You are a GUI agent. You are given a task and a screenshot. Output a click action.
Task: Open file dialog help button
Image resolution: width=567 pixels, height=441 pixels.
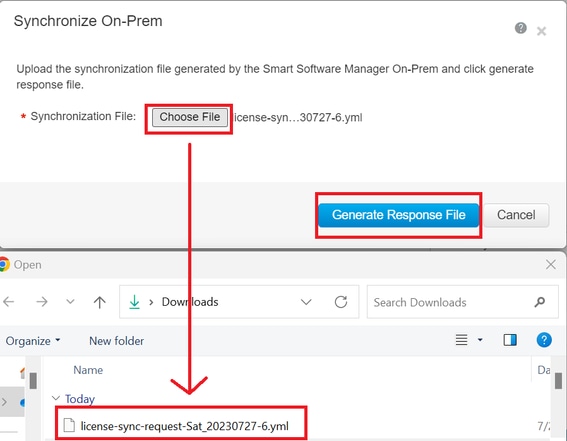click(544, 340)
